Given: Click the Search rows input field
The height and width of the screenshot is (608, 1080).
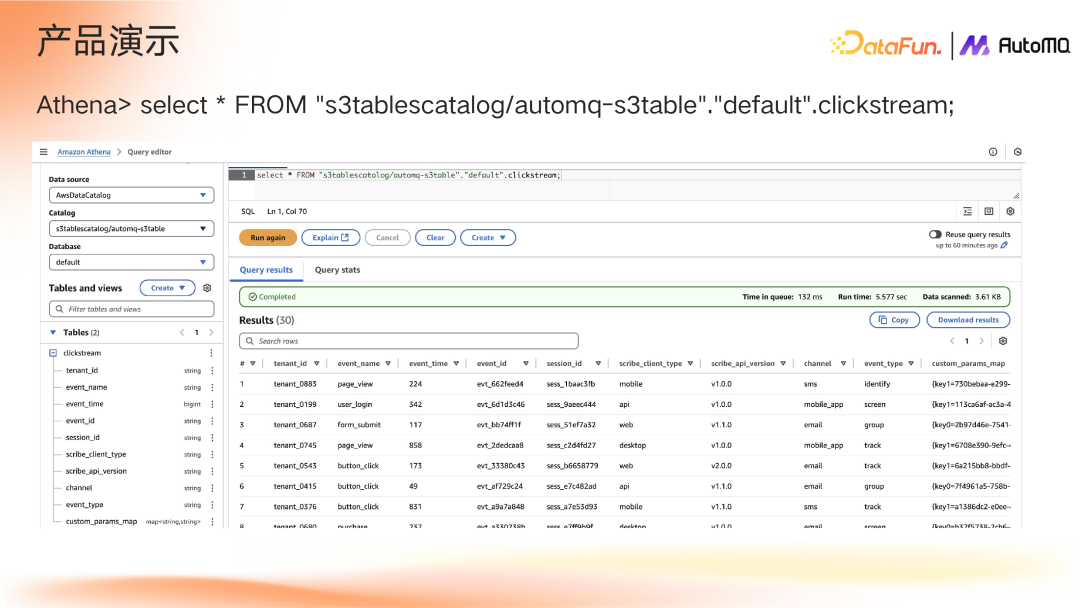Looking at the screenshot, I should (x=408, y=341).
